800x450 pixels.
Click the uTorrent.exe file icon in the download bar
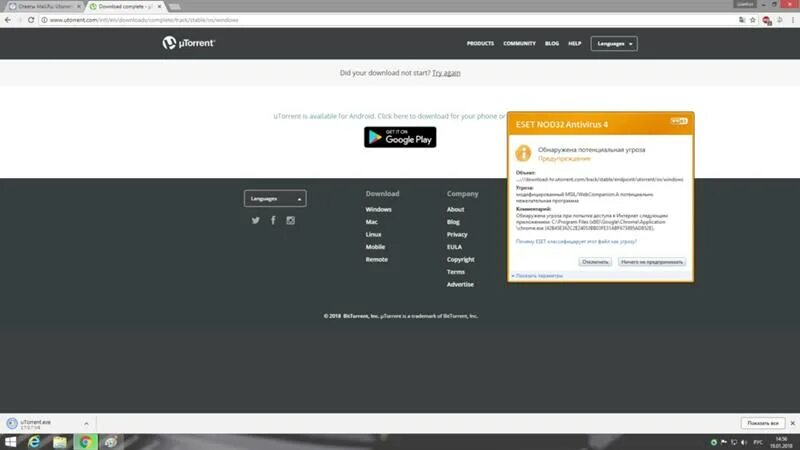[12, 423]
